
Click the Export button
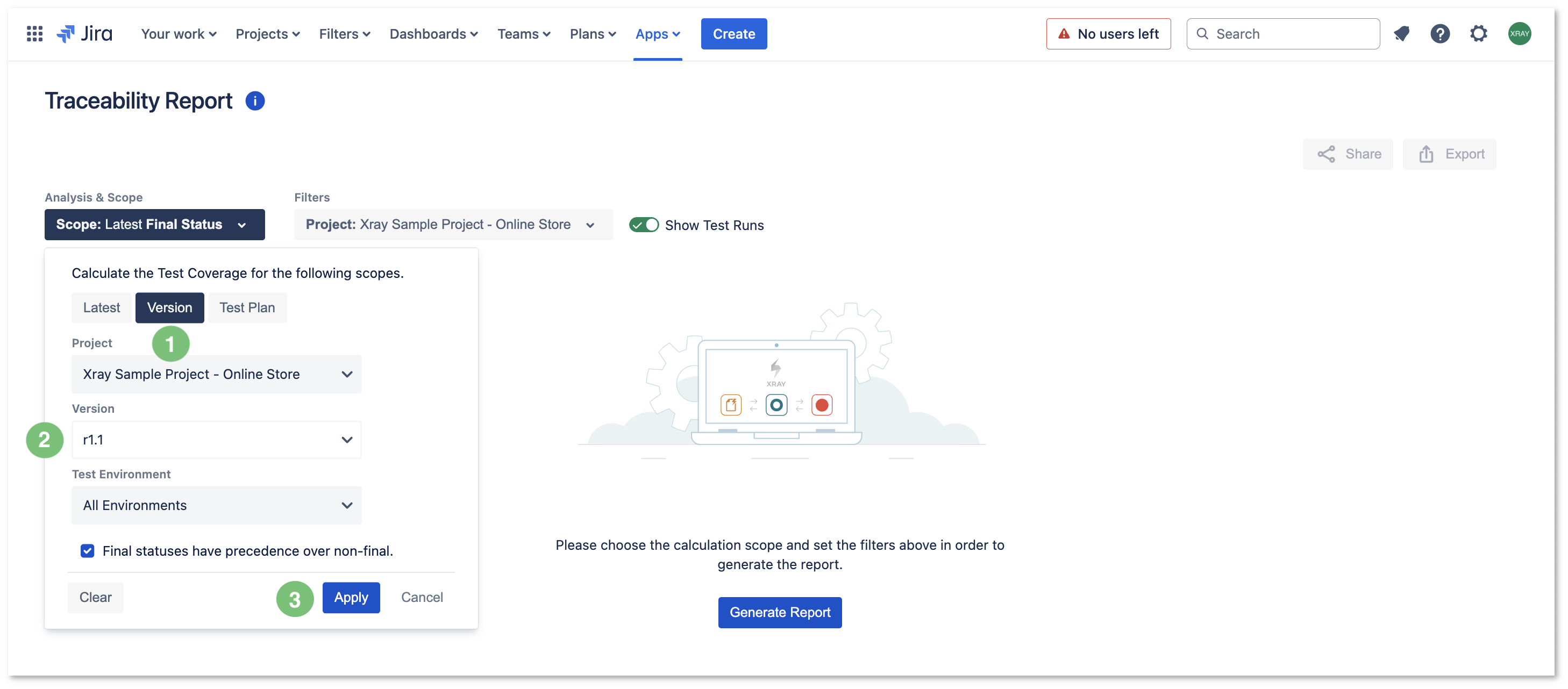[1449, 154]
